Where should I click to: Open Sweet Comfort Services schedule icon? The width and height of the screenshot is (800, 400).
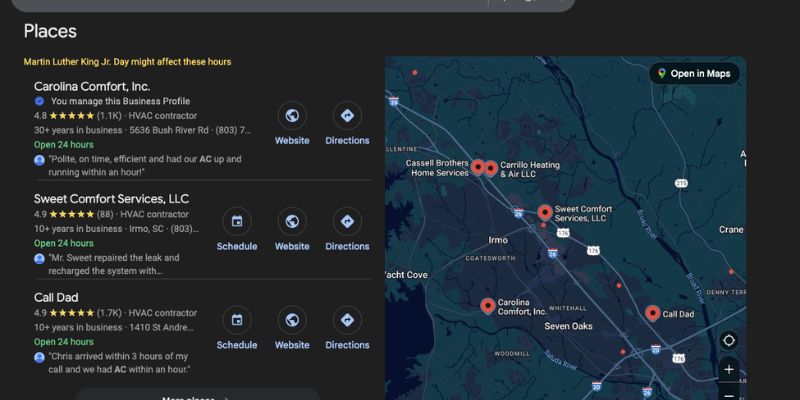pyautogui.click(x=237, y=221)
